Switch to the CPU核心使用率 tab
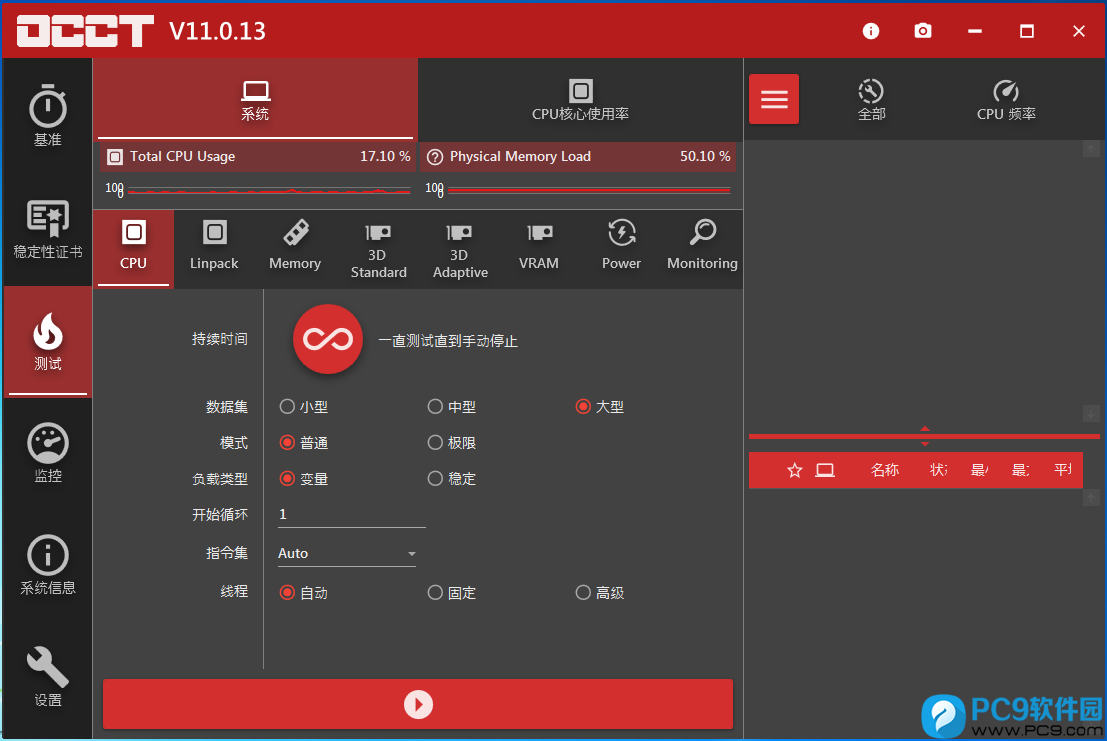 click(x=580, y=99)
